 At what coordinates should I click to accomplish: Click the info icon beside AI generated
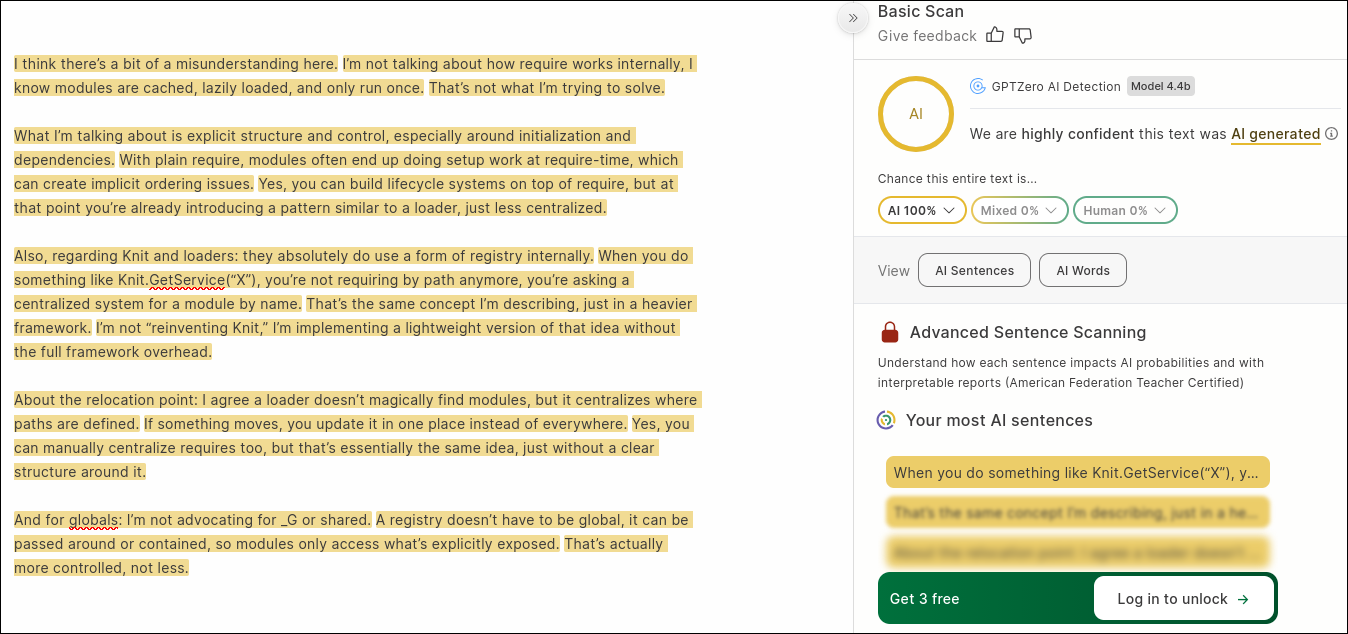pos(1330,133)
